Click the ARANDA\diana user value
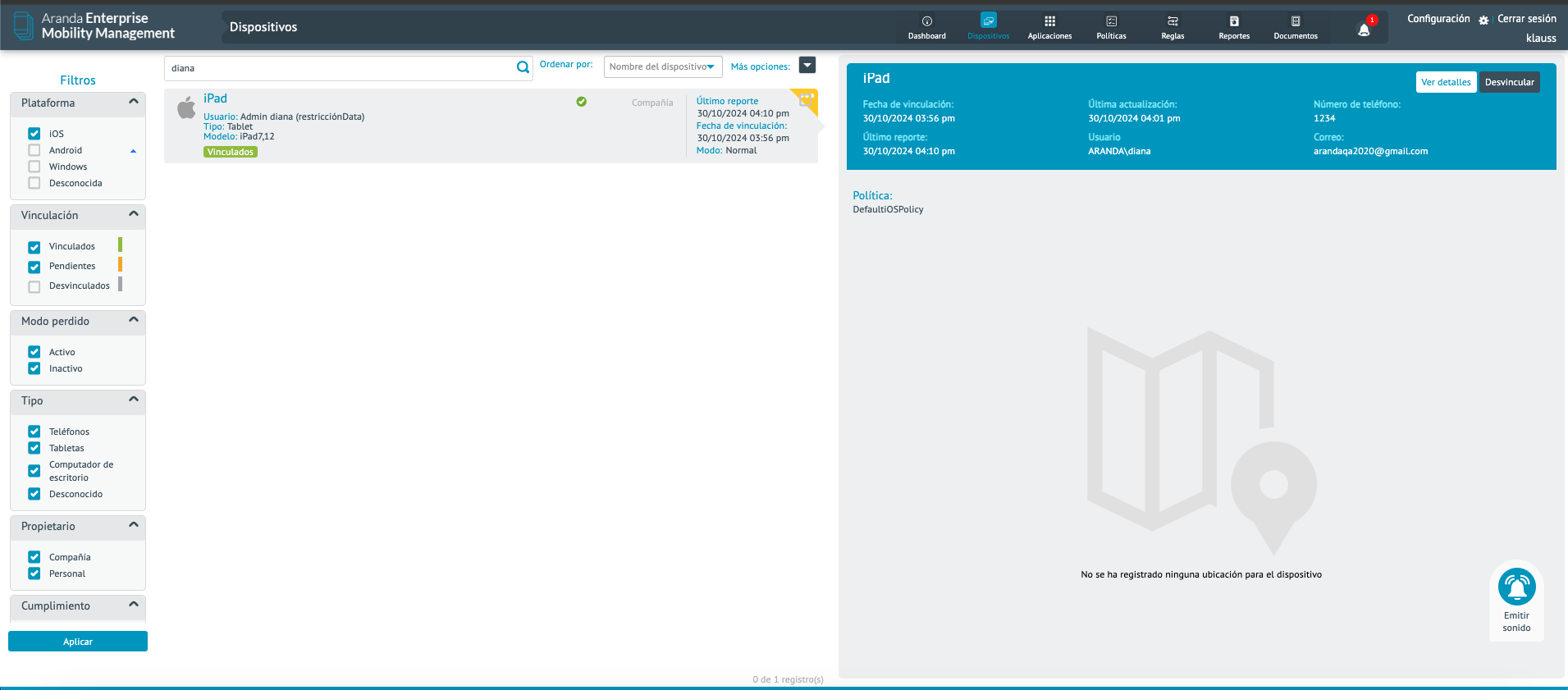 pyautogui.click(x=1119, y=151)
